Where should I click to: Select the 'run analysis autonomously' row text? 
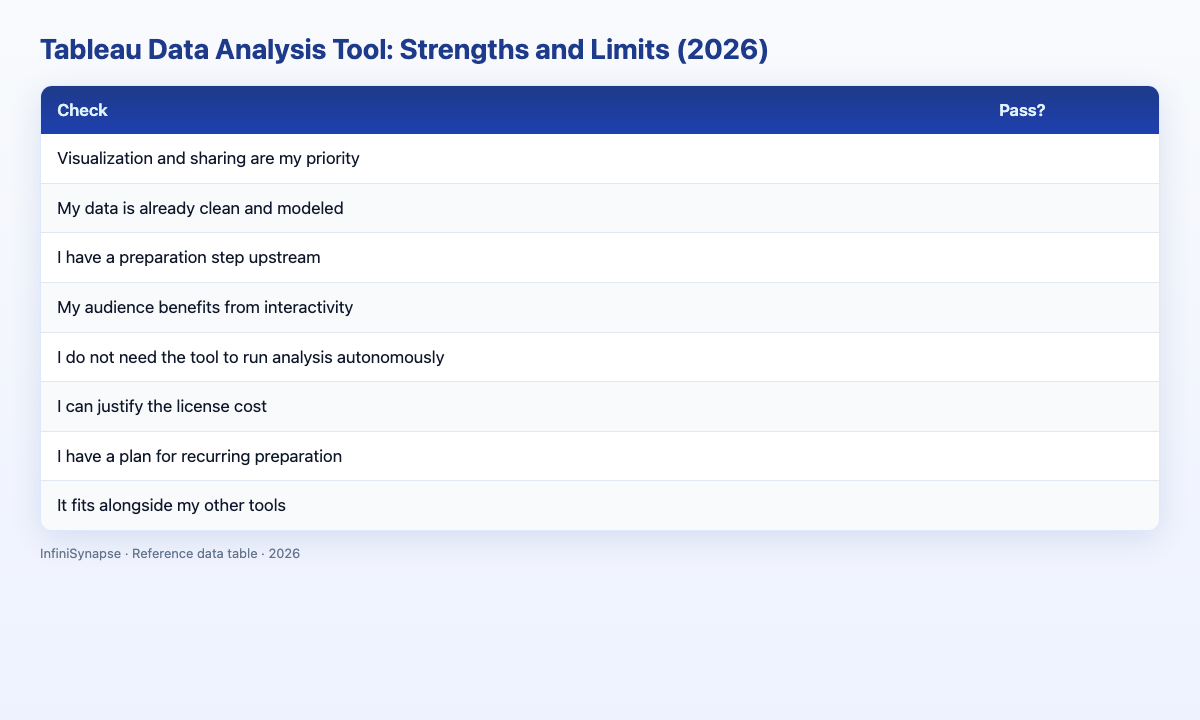pos(251,357)
